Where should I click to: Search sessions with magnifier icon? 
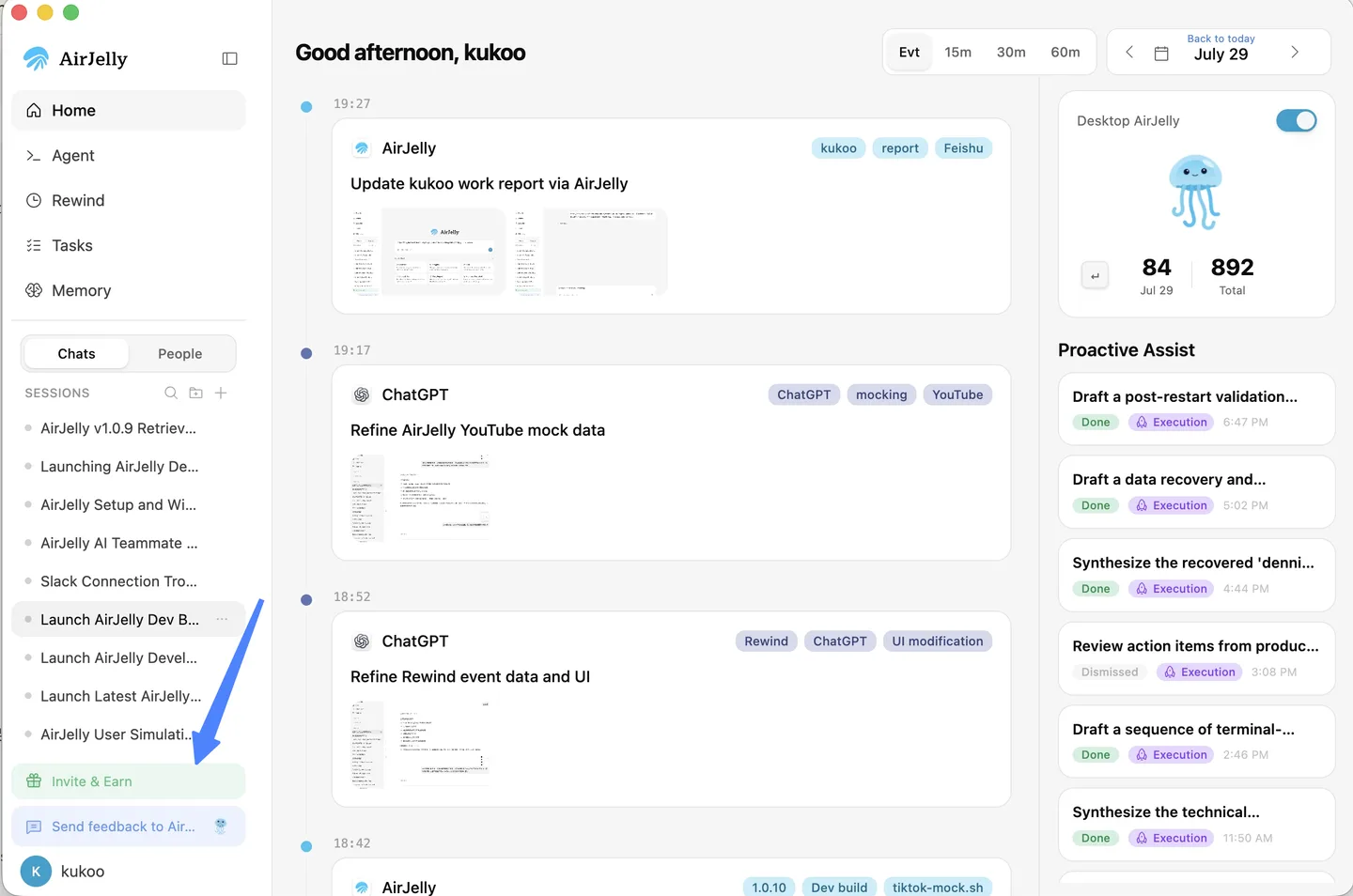171,393
